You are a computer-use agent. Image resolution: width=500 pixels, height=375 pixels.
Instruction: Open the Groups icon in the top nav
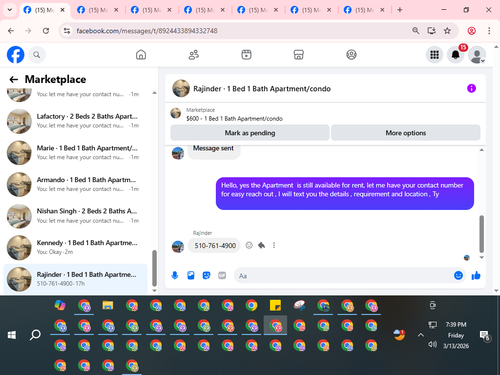coord(351,55)
